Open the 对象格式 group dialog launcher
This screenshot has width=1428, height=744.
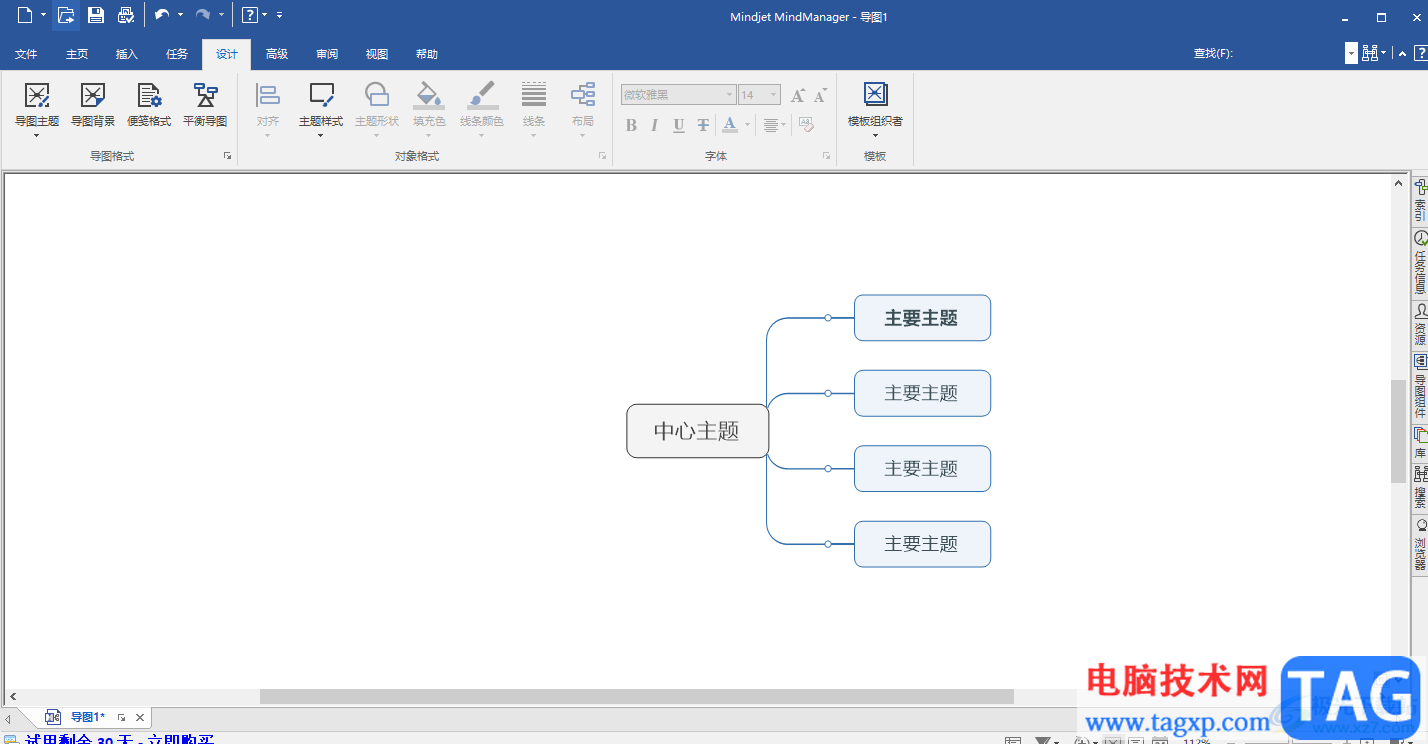click(x=602, y=156)
